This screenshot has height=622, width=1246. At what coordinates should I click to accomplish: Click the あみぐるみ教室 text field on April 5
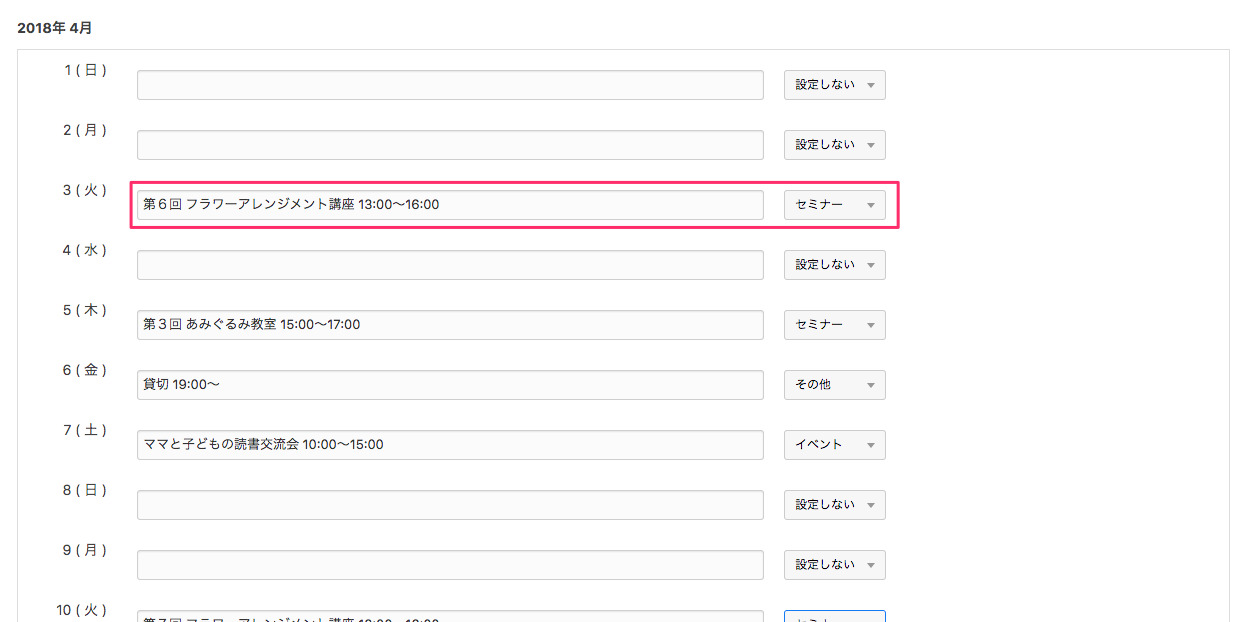(x=450, y=325)
